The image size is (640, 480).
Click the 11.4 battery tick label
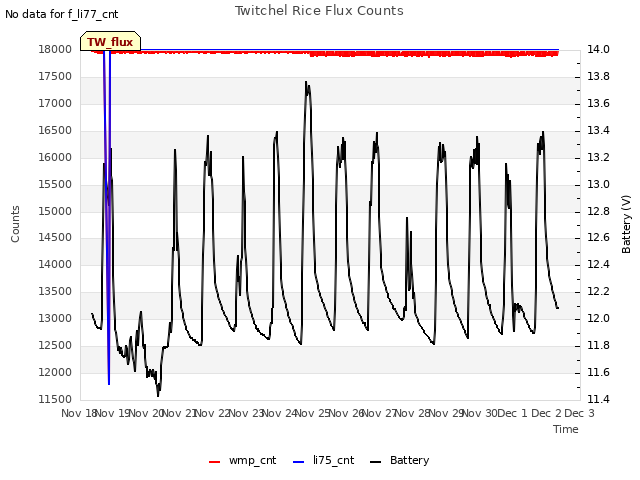pyautogui.click(x=598, y=399)
